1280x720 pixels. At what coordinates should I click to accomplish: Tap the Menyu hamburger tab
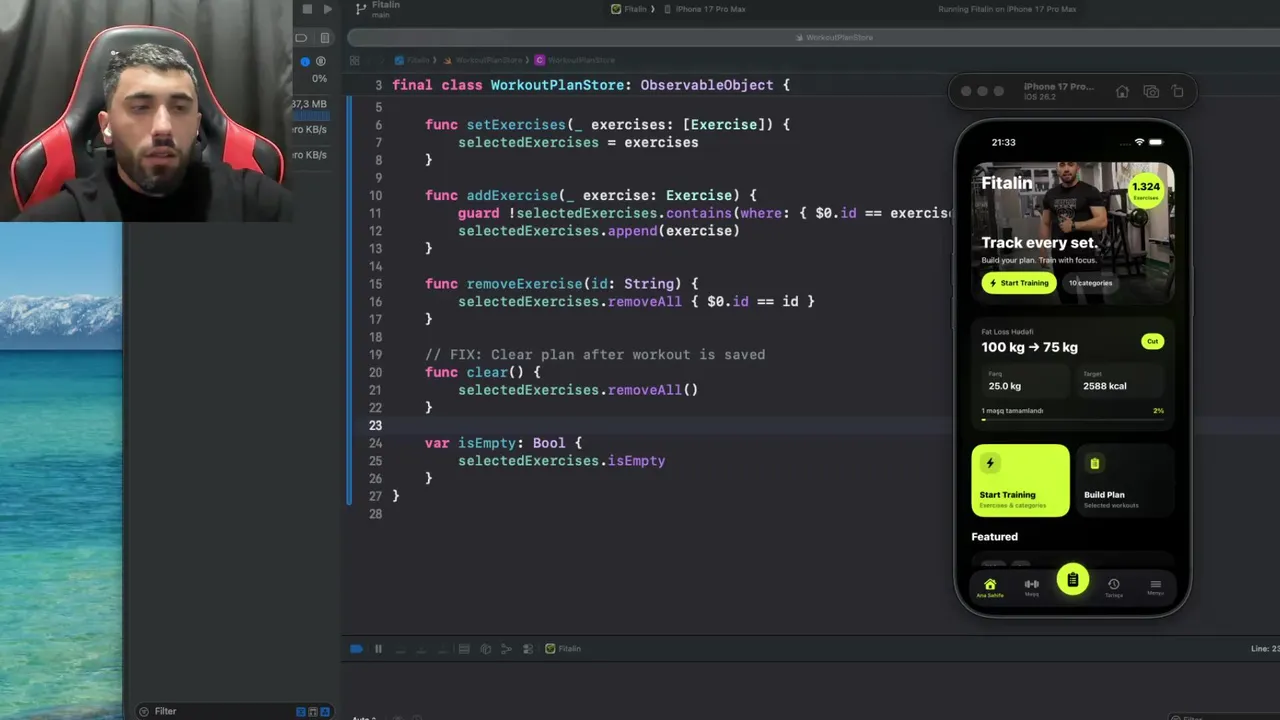1155,588
